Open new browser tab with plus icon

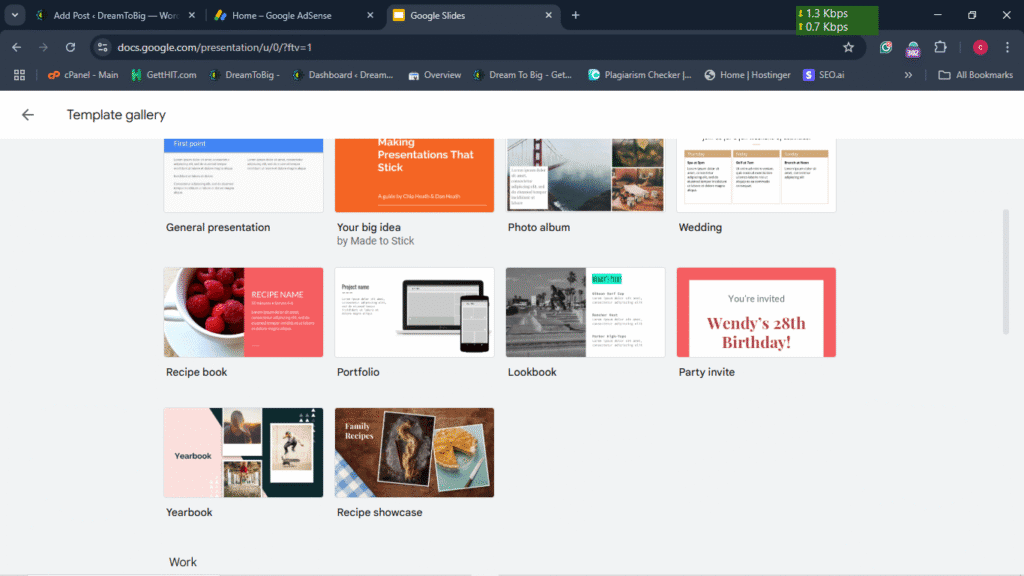pos(575,15)
